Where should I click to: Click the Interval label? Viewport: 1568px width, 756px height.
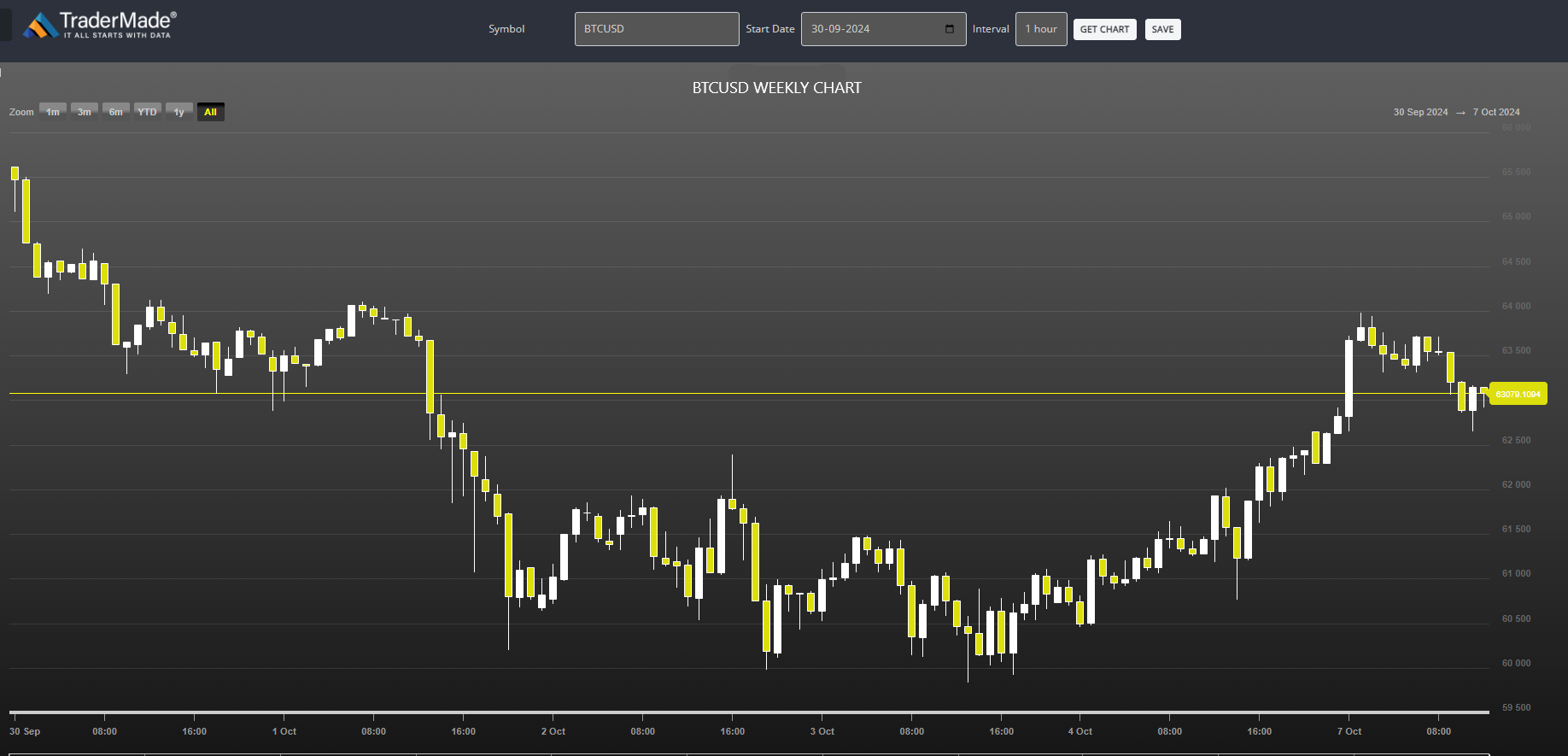991,29
